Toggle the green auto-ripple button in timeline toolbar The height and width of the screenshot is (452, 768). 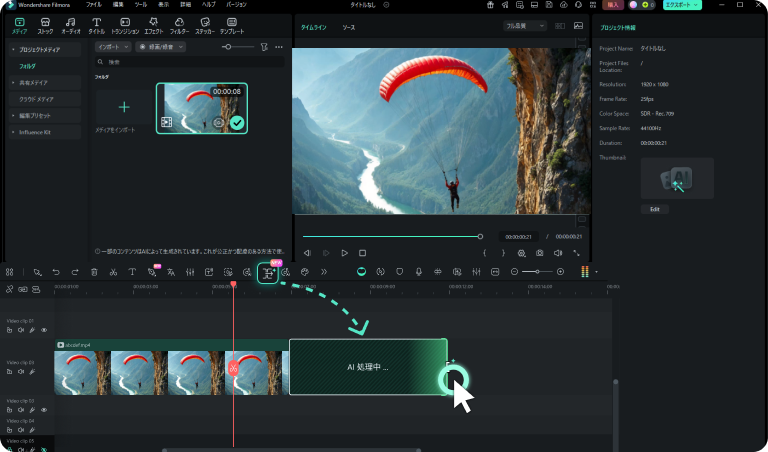361,272
